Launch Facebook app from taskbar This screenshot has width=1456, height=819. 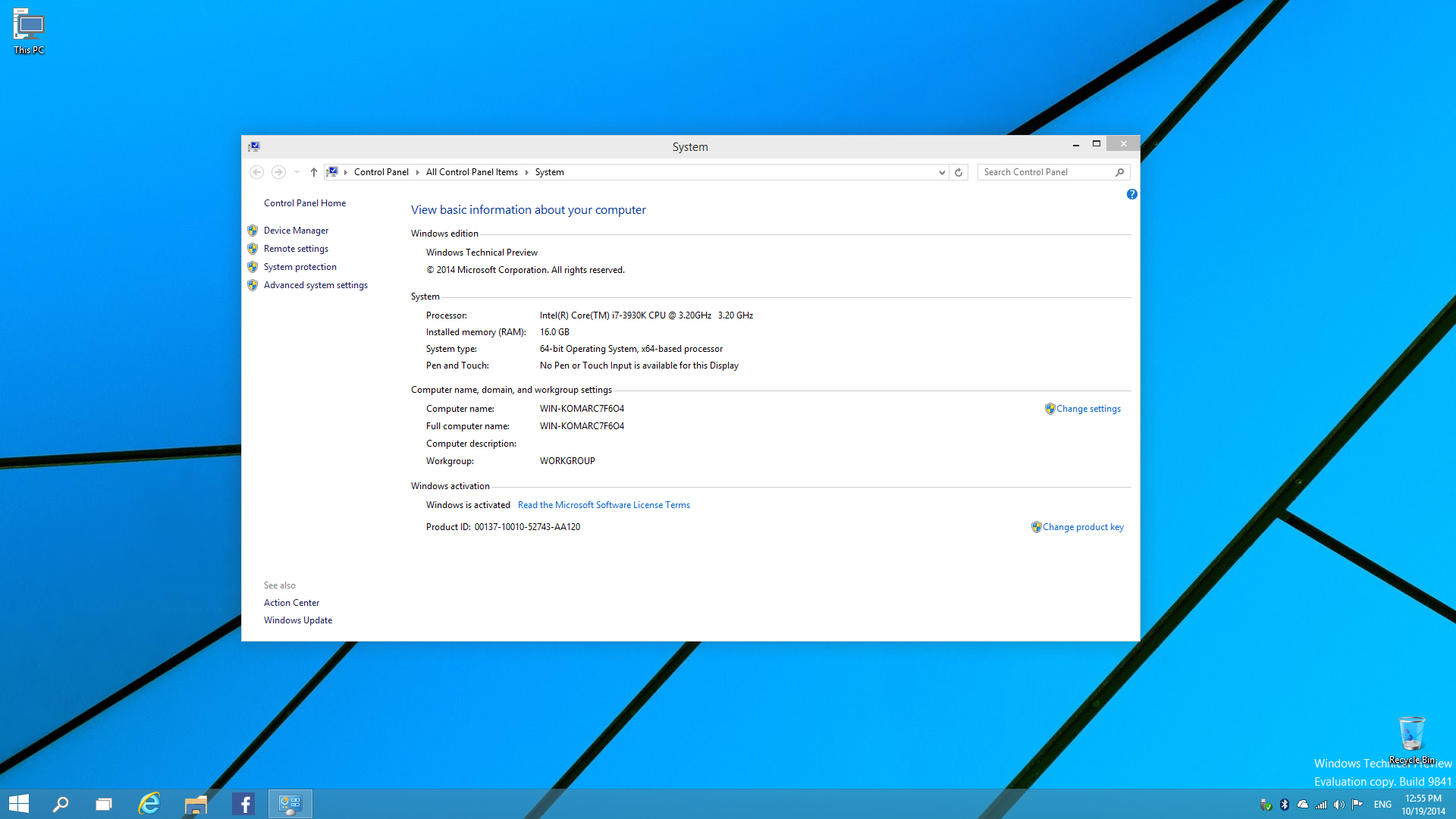[x=243, y=804]
